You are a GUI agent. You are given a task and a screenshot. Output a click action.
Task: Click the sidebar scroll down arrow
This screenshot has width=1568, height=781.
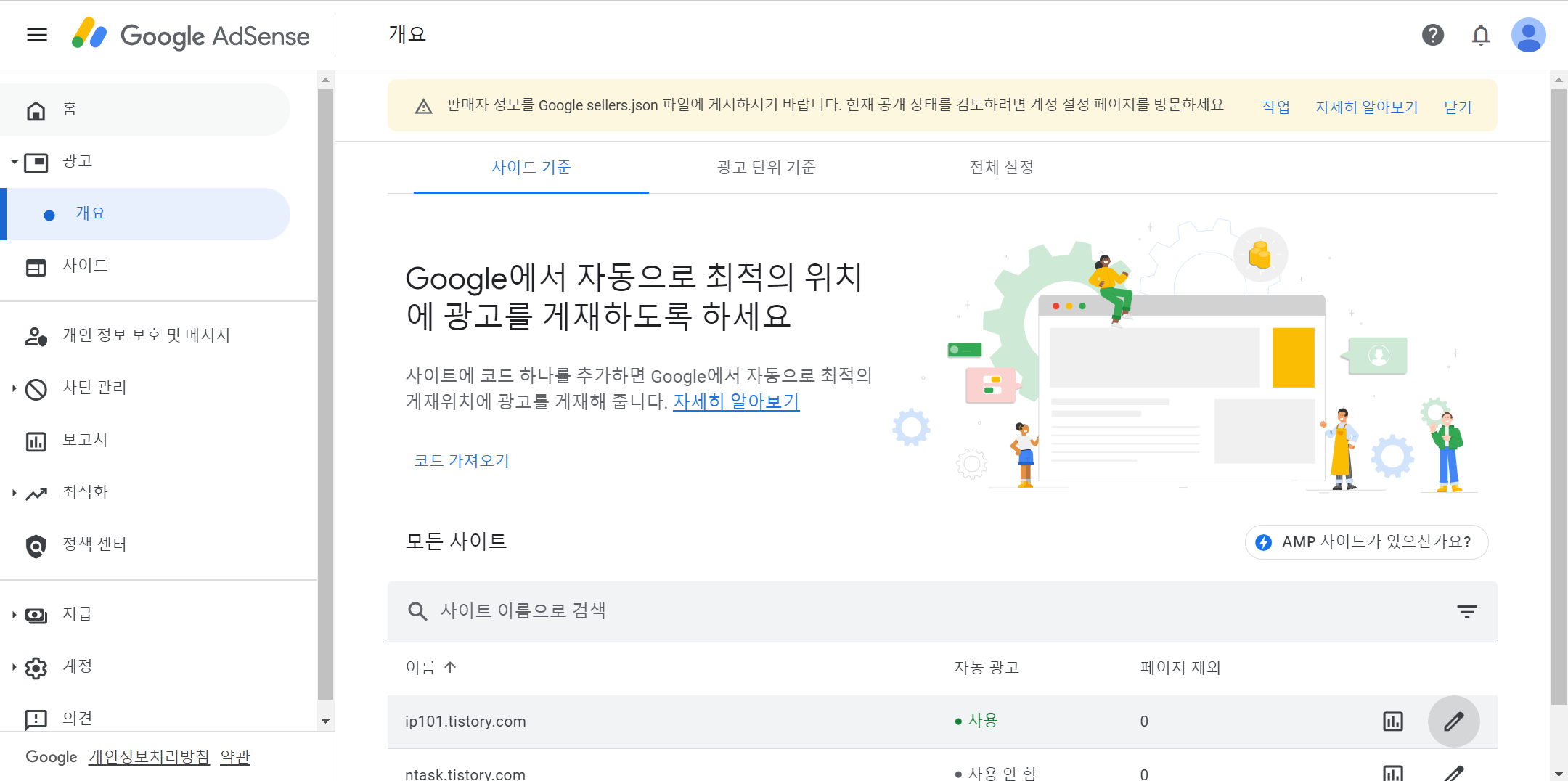click(x=325, y=721)
